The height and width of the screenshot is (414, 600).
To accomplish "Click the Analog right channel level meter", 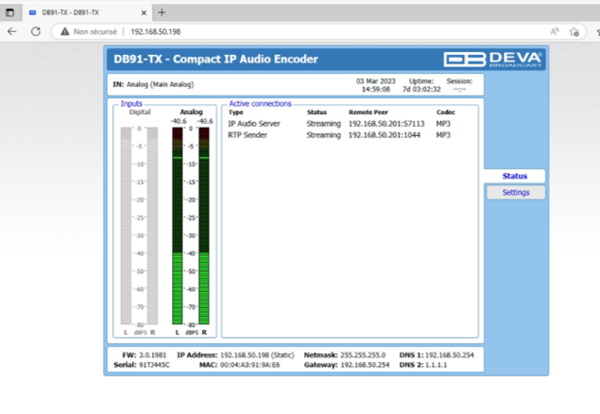I will pos(204,226).
